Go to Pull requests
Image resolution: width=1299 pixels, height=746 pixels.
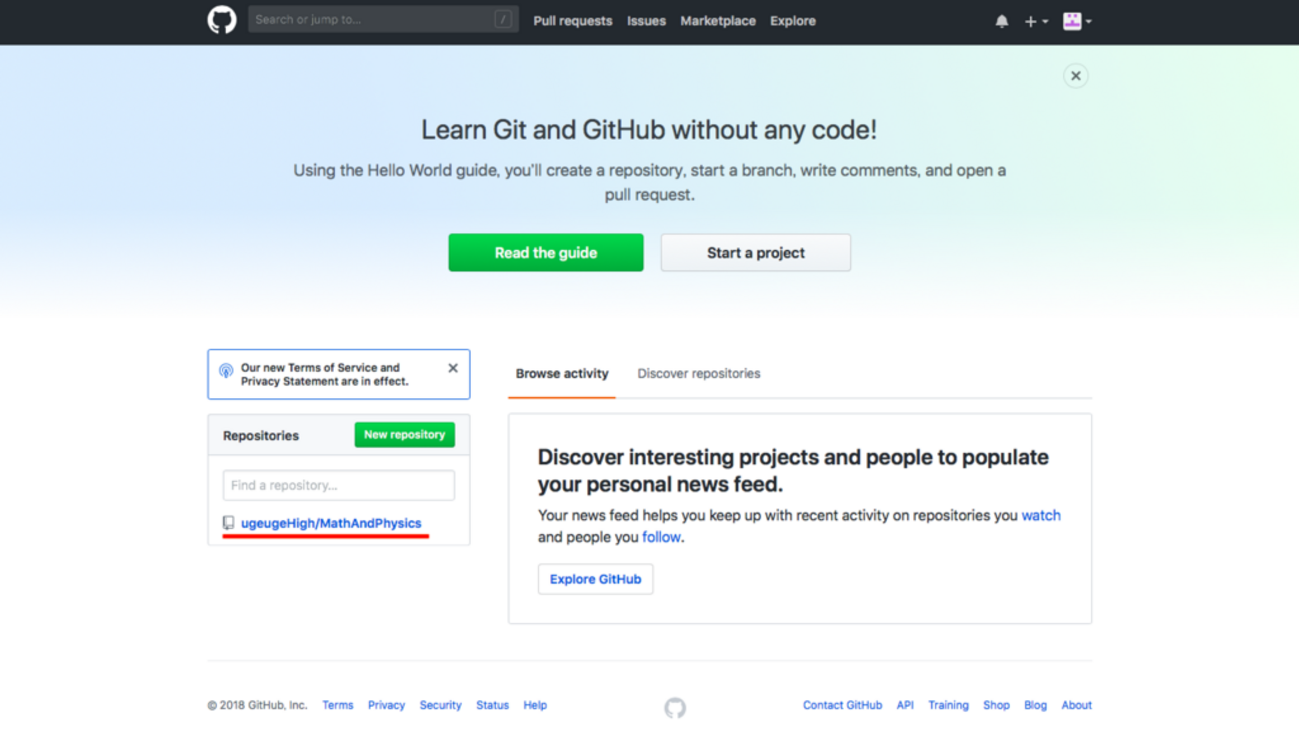572,21
